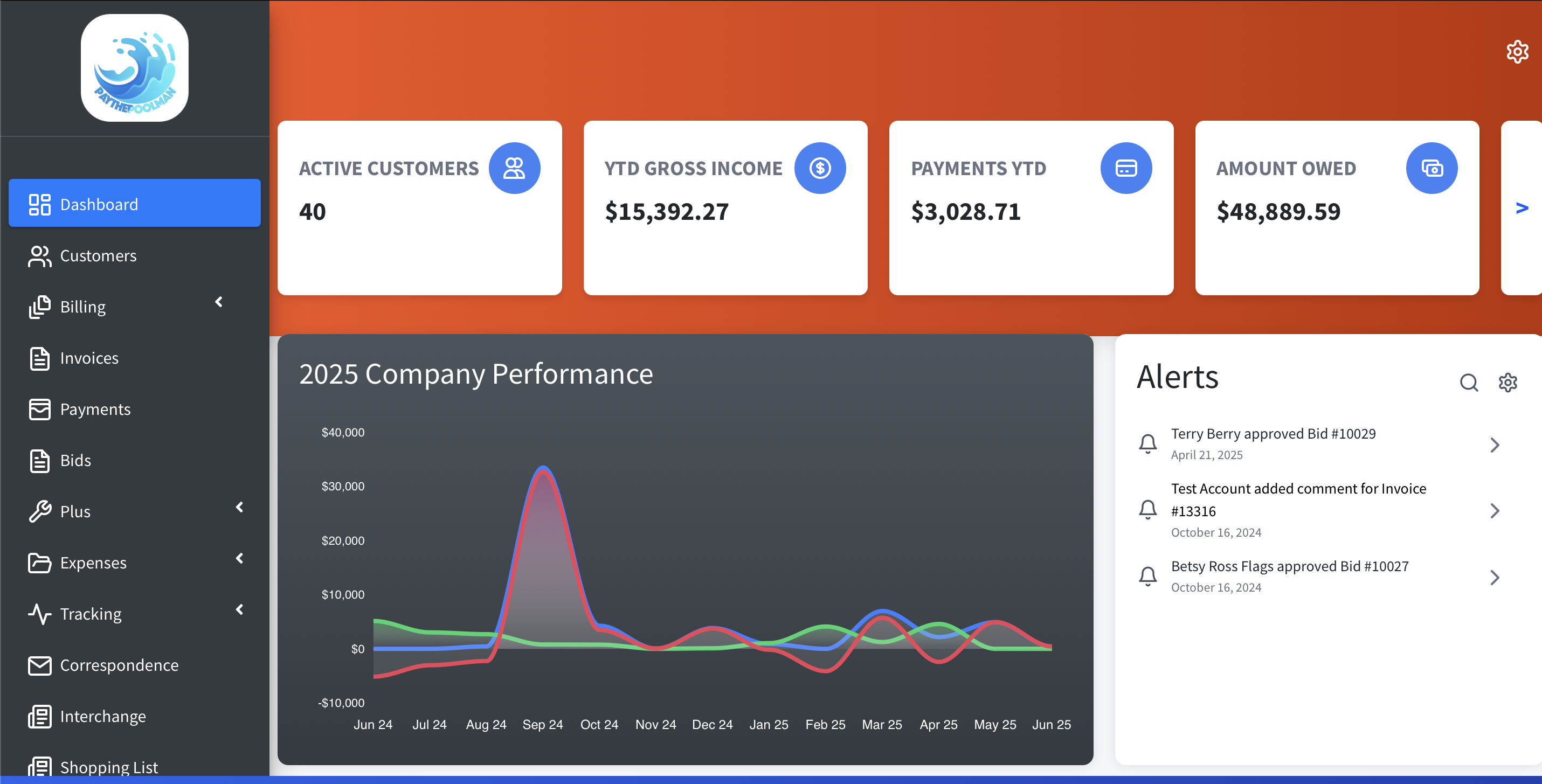Expand the Tracking submenu arrow
Image resolution: width=1542 pixels, height=784 pixels.
coord(239,610)
